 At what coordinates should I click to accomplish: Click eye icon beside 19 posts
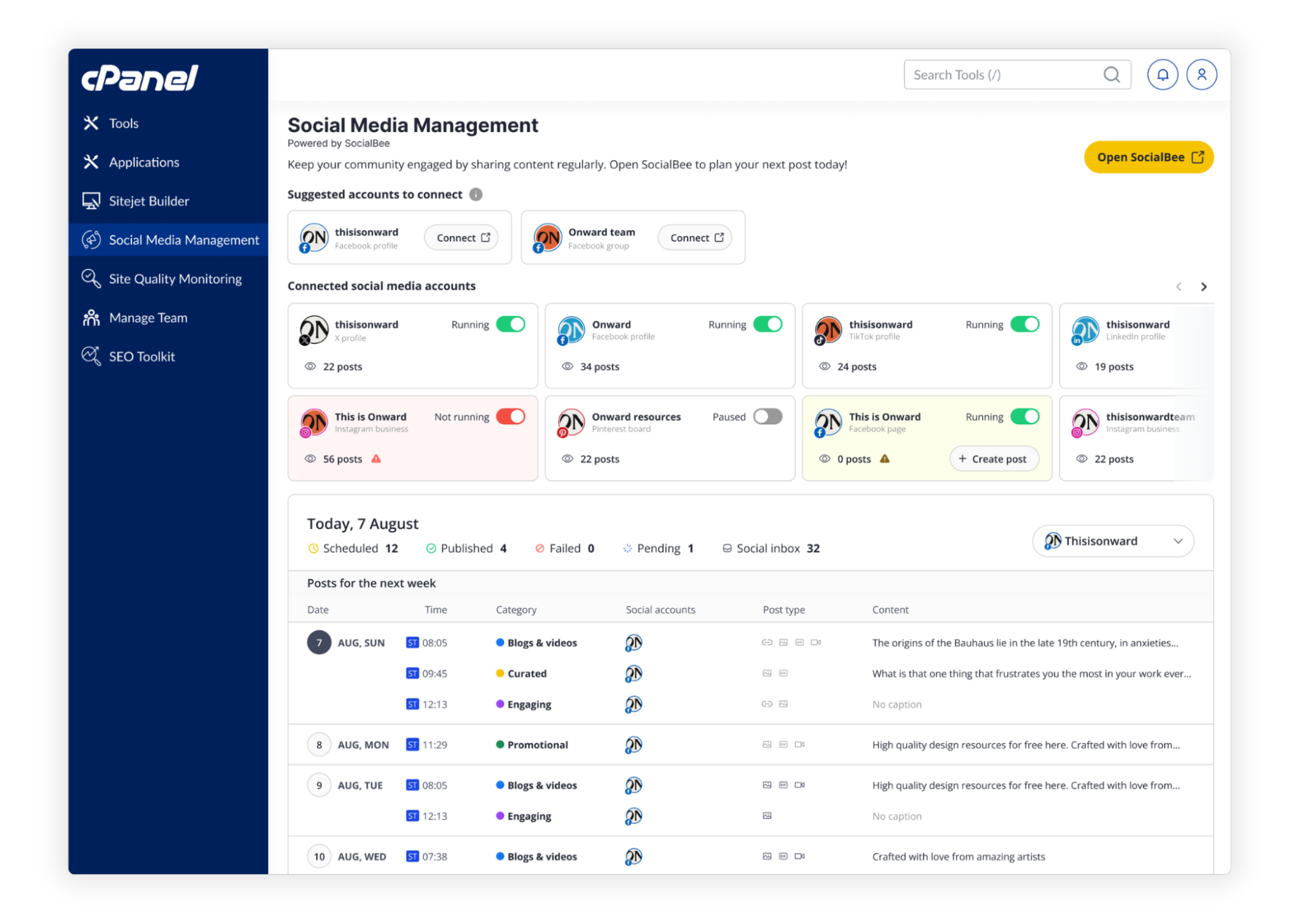tap(1082, 366)
